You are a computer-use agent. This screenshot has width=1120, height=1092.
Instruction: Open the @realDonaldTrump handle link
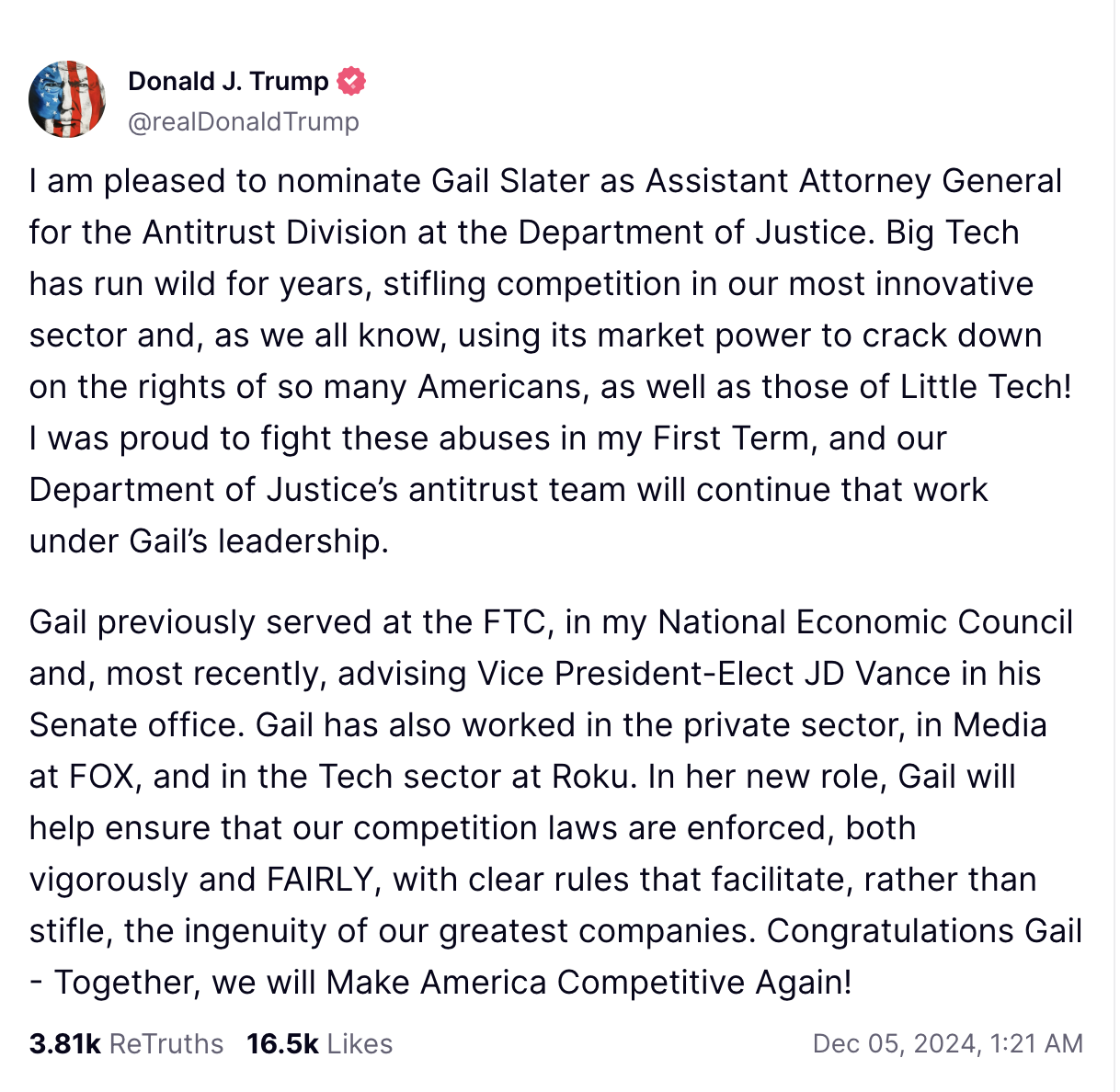pos(244,121)
